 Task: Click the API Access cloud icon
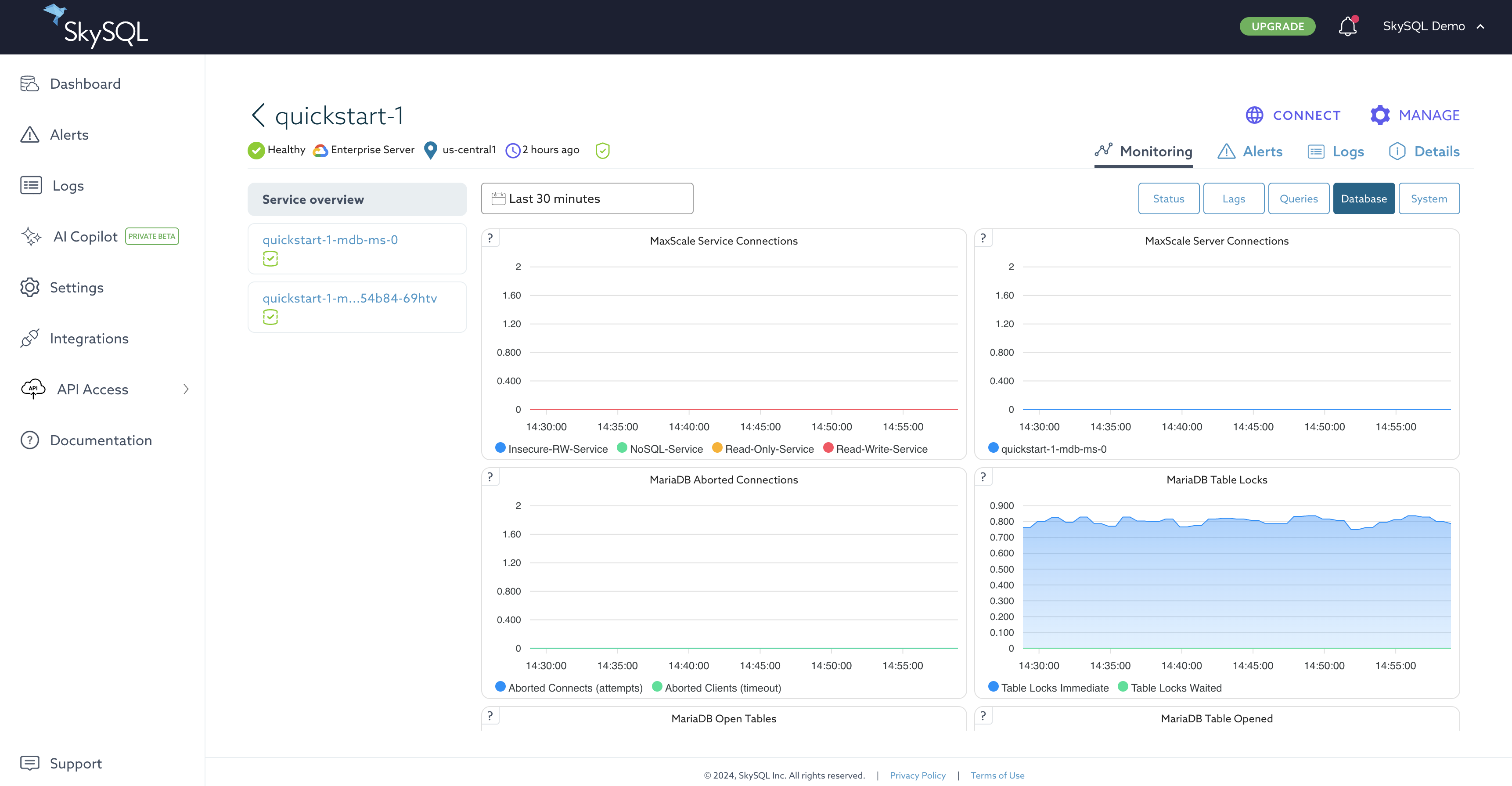(x=33, y=389)
